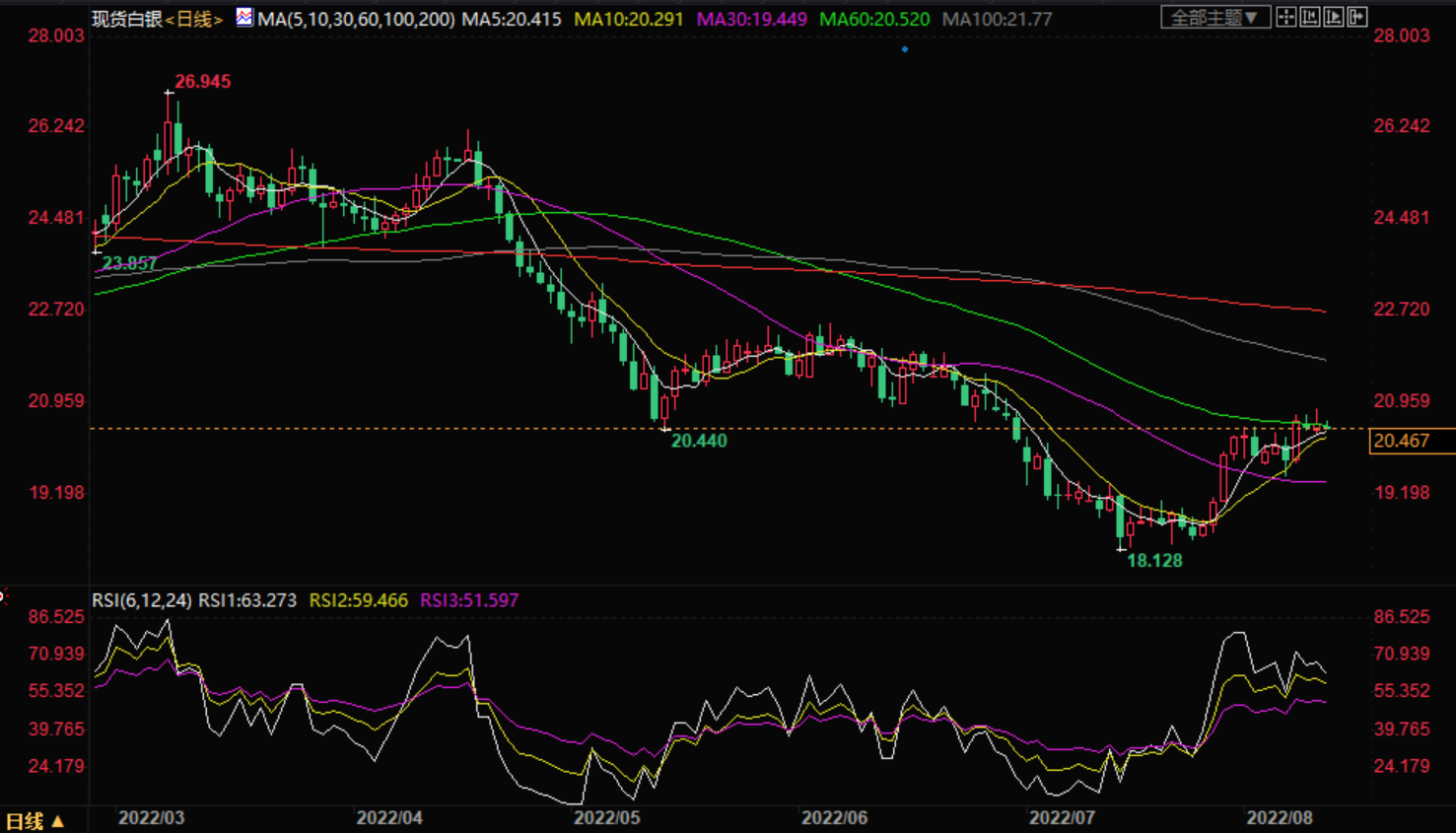Click the red alert marker at left edge
1456x833 pixels.
tap(3, 596)
